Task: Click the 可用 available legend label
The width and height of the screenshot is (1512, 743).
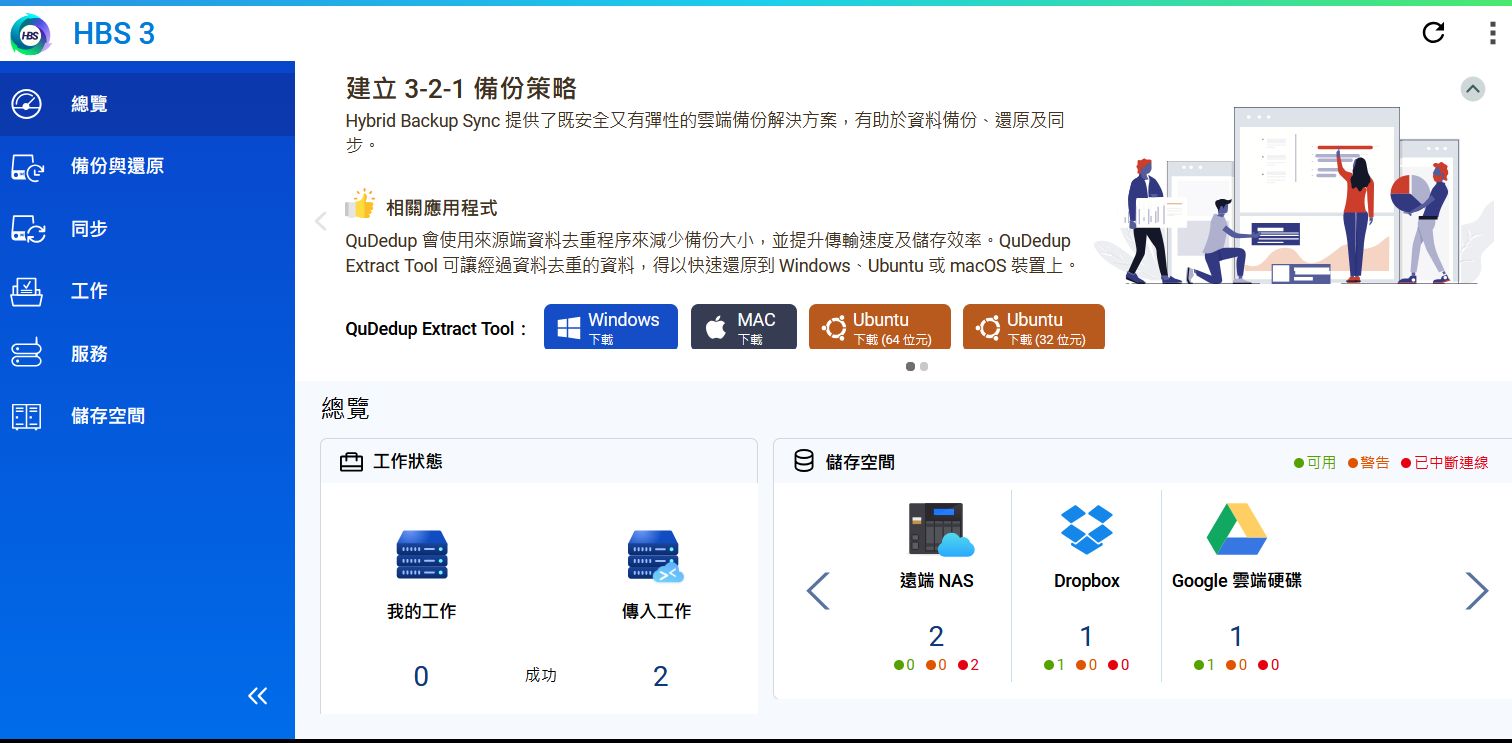Action: [x=1321, y=463]
